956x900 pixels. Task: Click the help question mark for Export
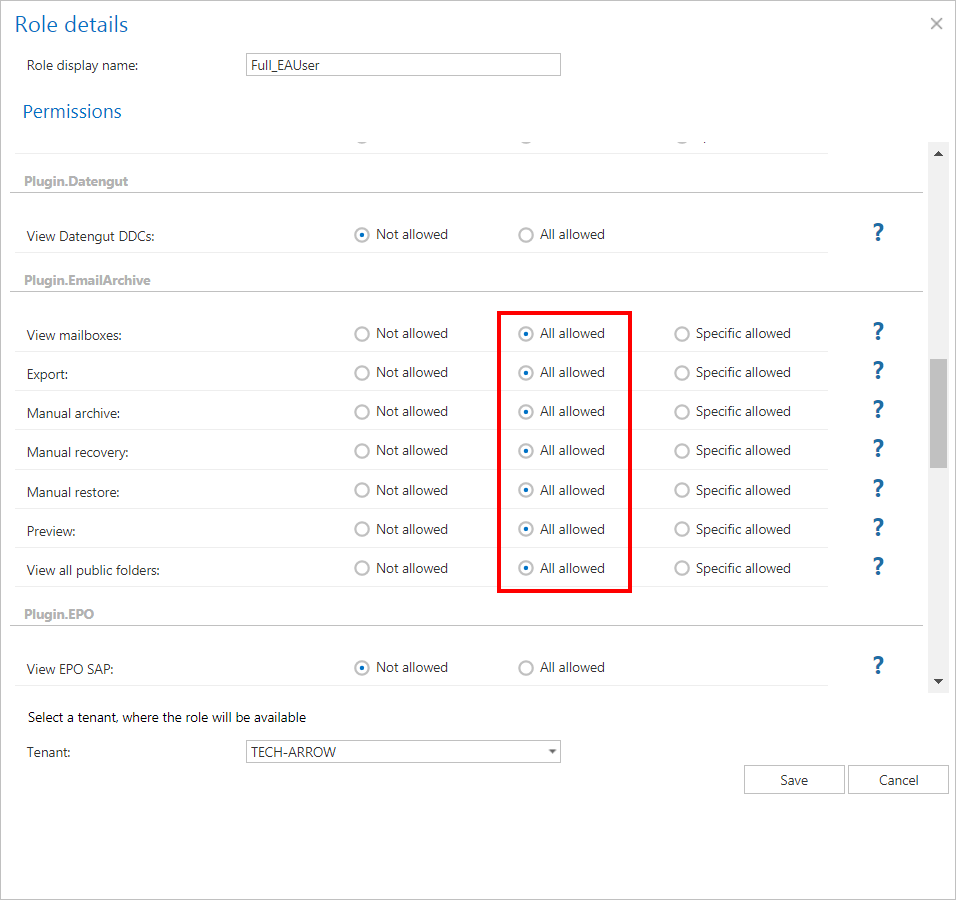tap(878, 371)
